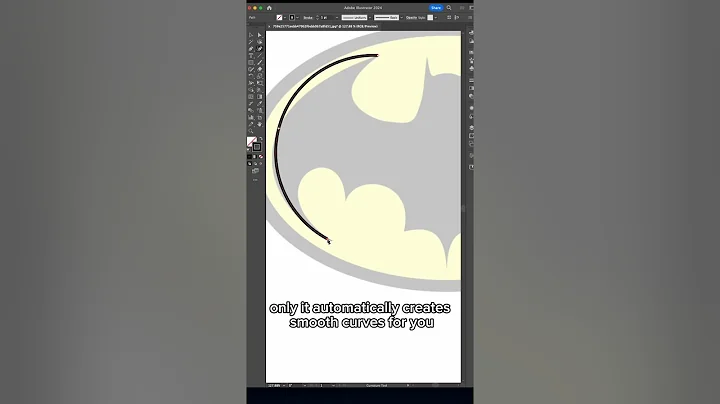Click the stroke weight value field
This screenshot has width=720, height=404.
pyautogui.click(x=326, y=17)
